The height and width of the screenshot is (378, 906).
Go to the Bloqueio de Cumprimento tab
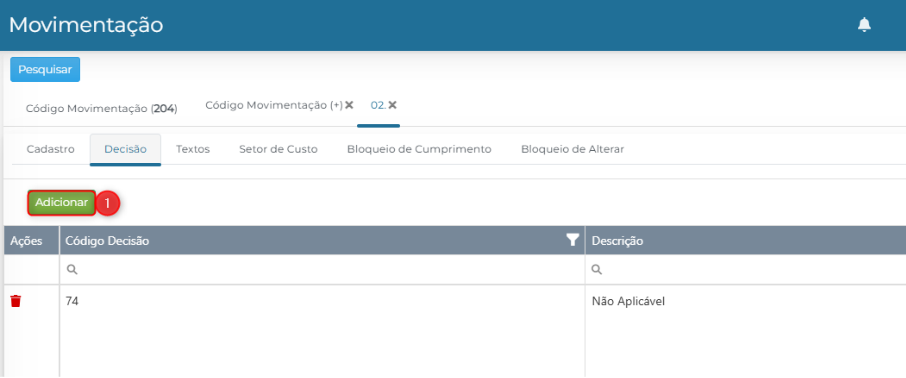tap(419, 149)
